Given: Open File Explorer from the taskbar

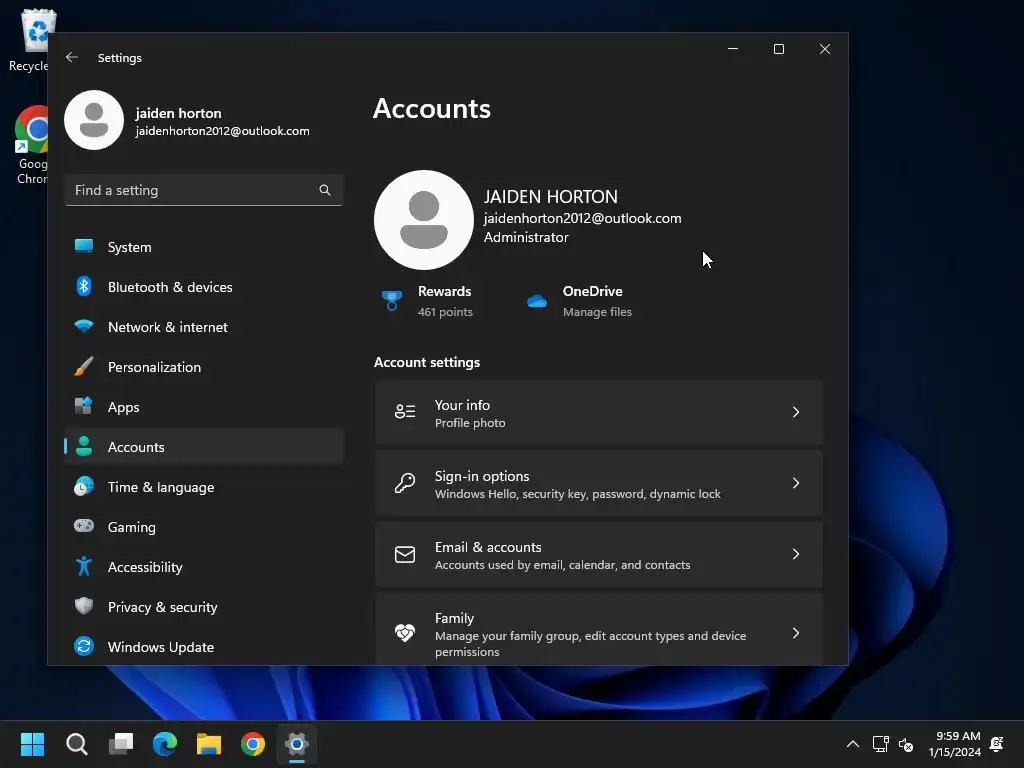Looking at the screenshot, I should coord(209,744).
